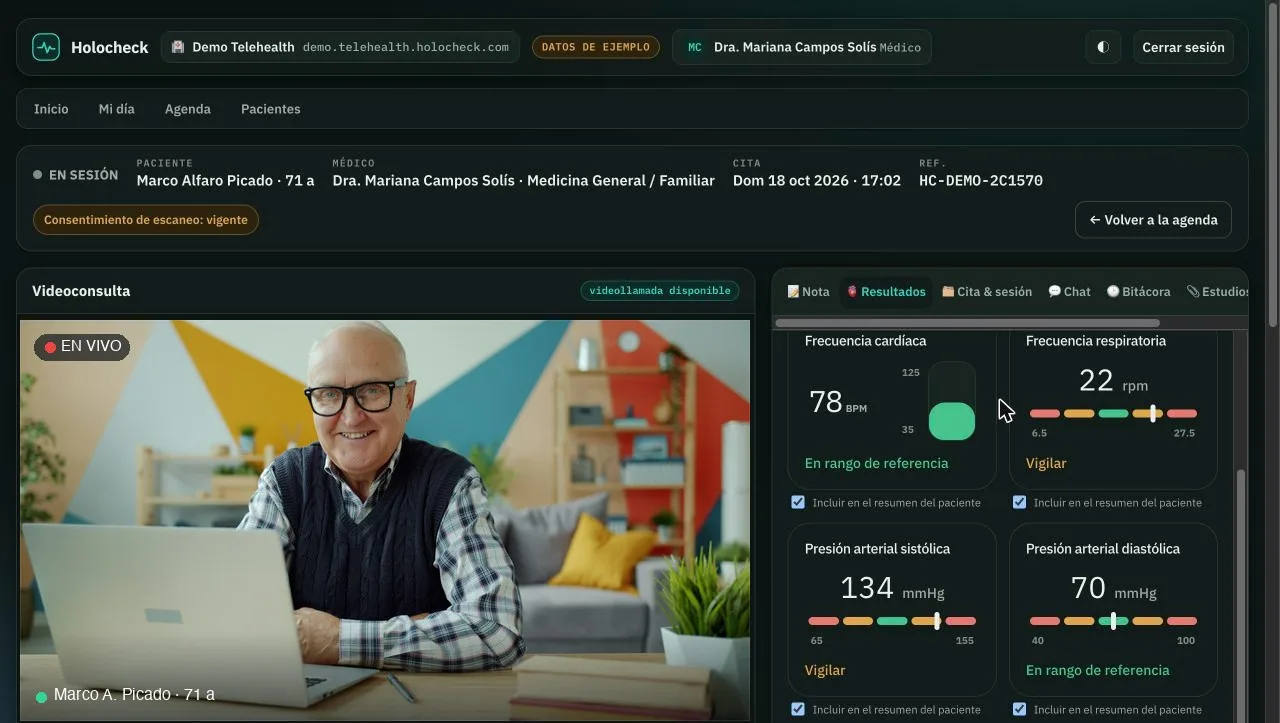This screenshot has height=723, width=1280.
Task: Toggle systolic pressure's summary checkbox
Action: coord(798,709)
